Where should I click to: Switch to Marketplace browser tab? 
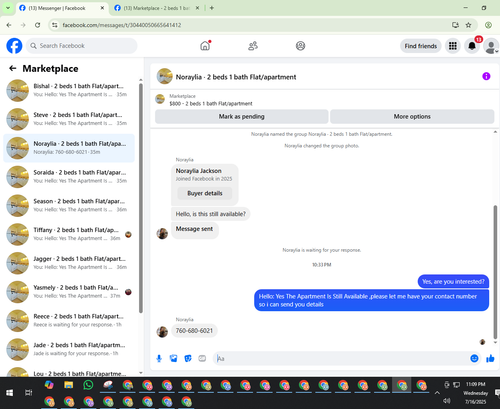pos(156,8)
